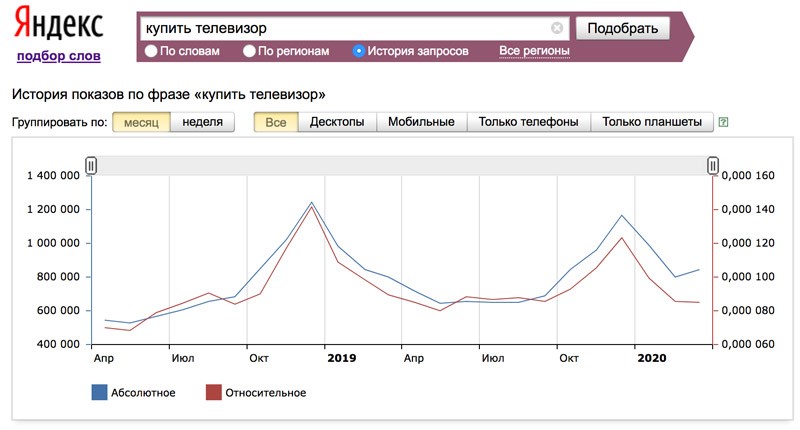Clear the search field with the X icon

click(x=557, y=28)
